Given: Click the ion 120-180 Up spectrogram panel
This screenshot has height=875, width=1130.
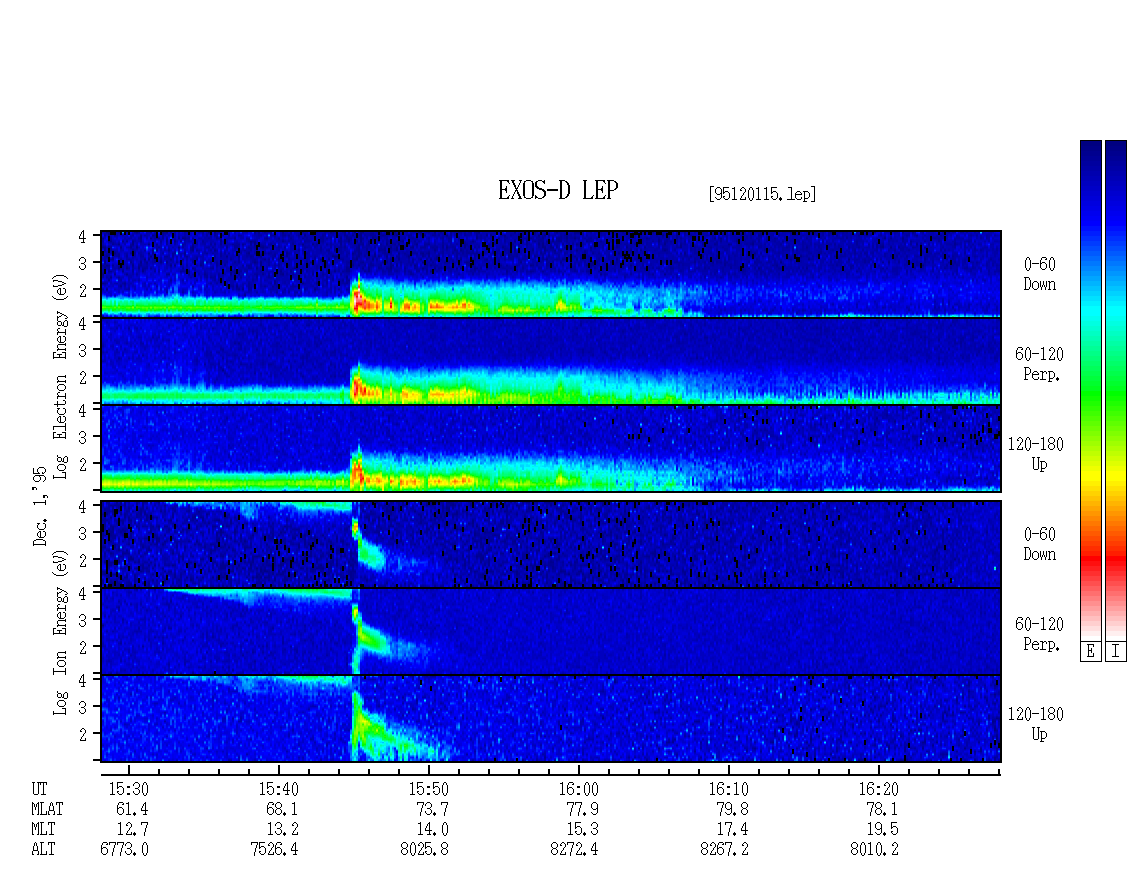Looking at the screenshot, I should pos(551,719).
